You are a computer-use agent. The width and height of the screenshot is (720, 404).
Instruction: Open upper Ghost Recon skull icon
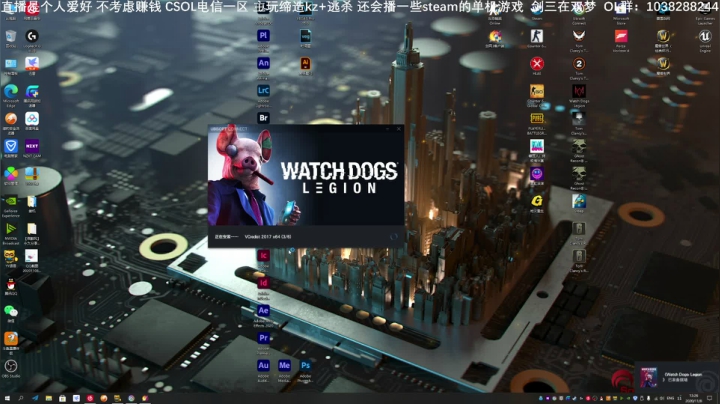click(579, 146)
